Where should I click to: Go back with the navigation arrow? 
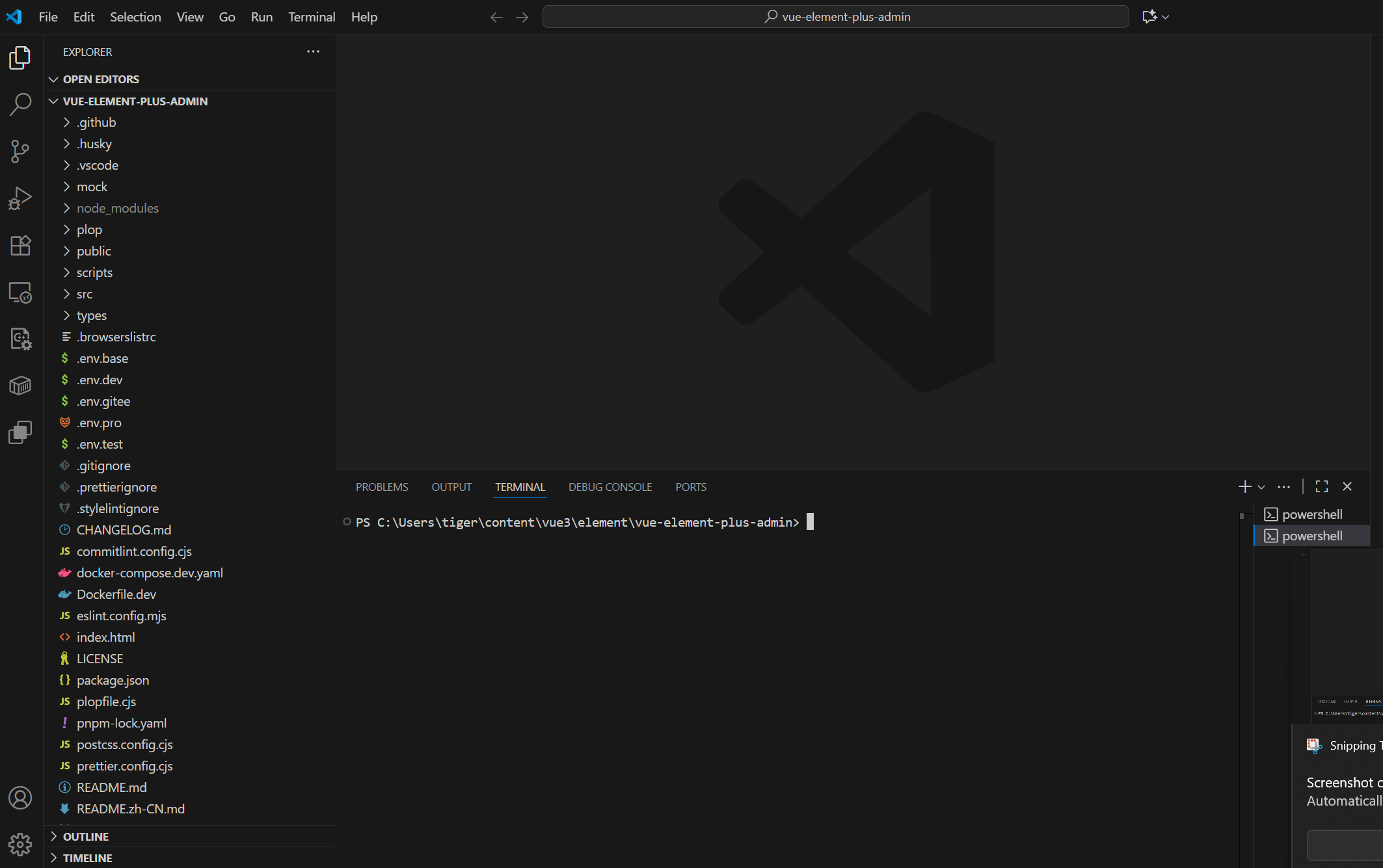point(496,17)
